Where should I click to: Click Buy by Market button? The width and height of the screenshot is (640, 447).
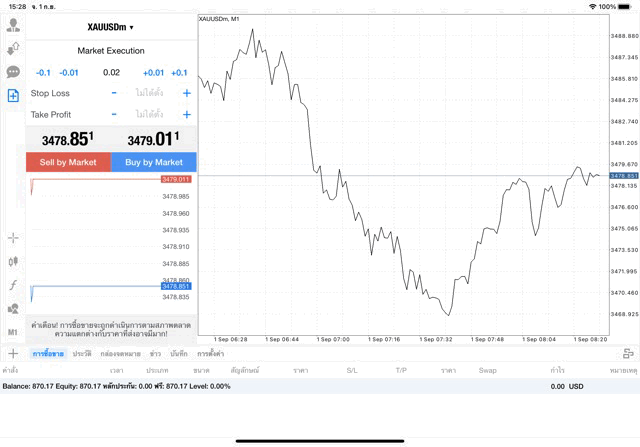154,162
